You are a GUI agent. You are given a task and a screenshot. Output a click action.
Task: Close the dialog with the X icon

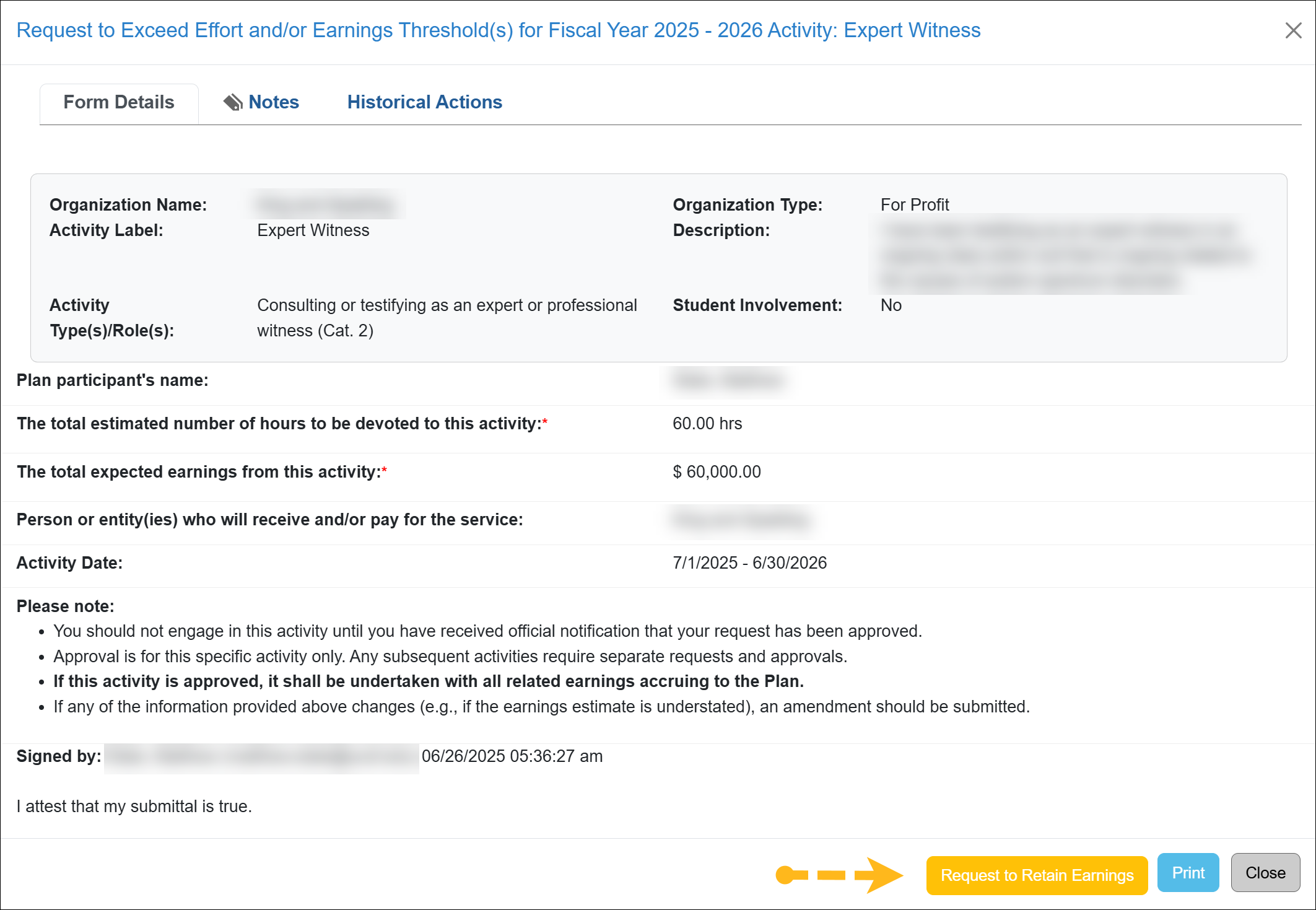tap(1293, 30)
